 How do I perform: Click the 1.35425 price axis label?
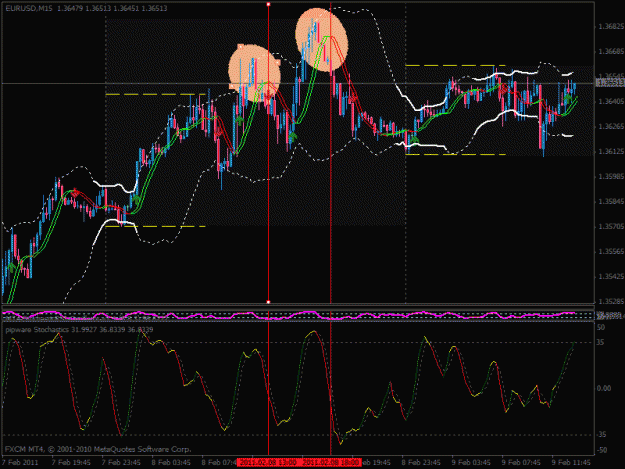611,277
